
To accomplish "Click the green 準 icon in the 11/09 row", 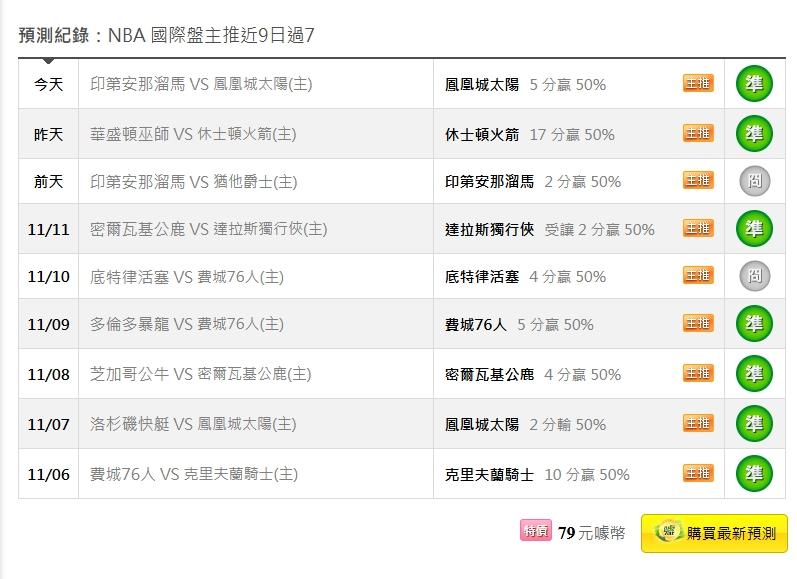I will 754,324.
